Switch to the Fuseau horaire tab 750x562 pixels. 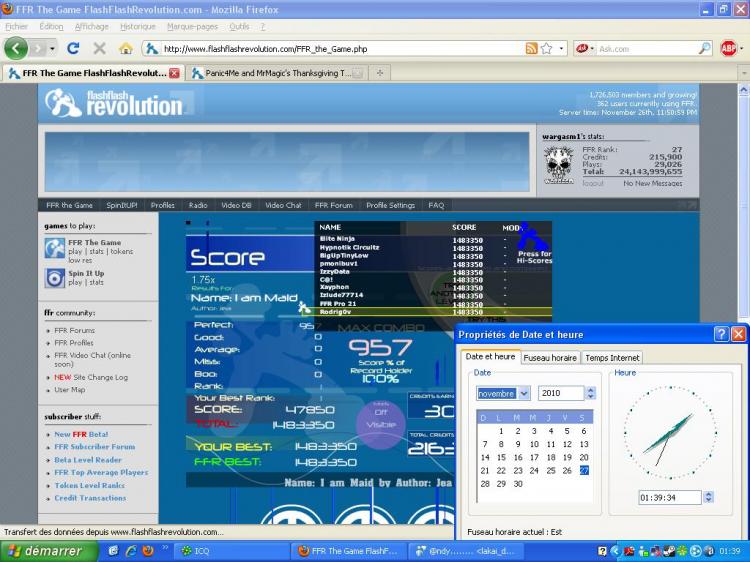pyautogui.click(x=550, y=357)
